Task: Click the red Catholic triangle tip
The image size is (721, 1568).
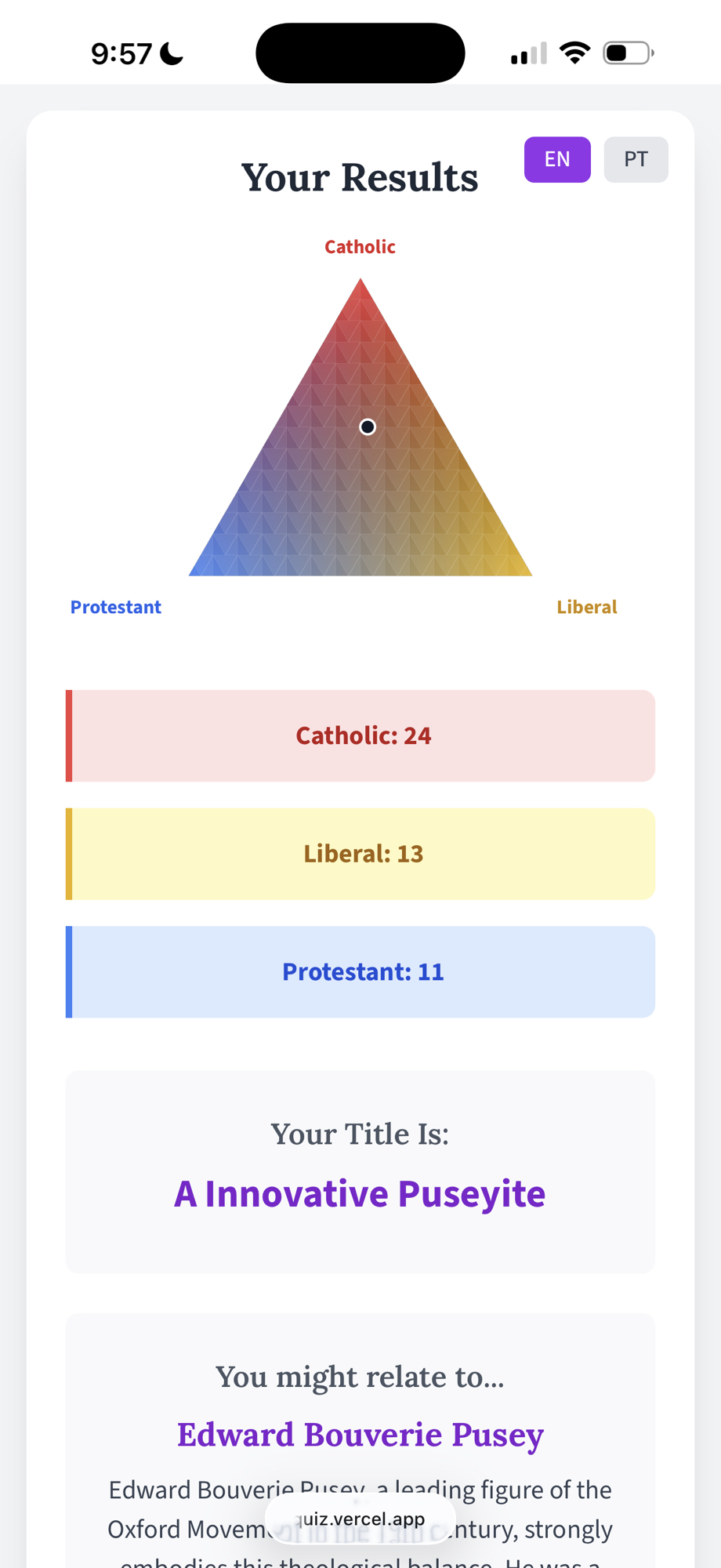Action: tap(360, 294)
